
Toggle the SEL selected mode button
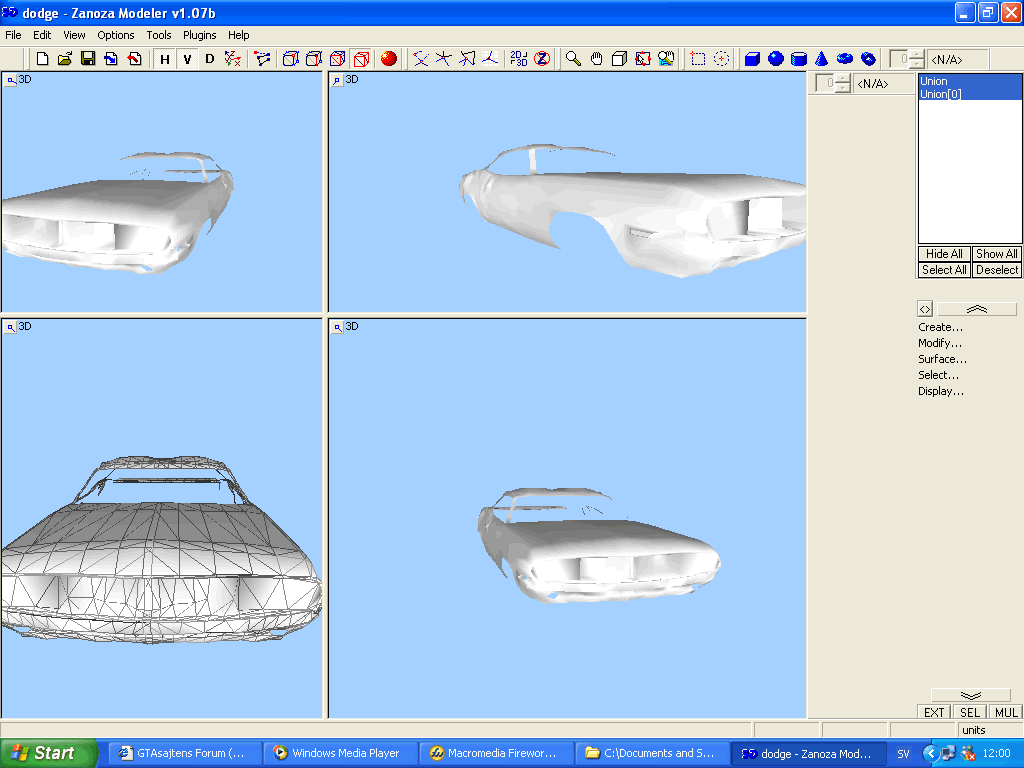coord(969,713)
